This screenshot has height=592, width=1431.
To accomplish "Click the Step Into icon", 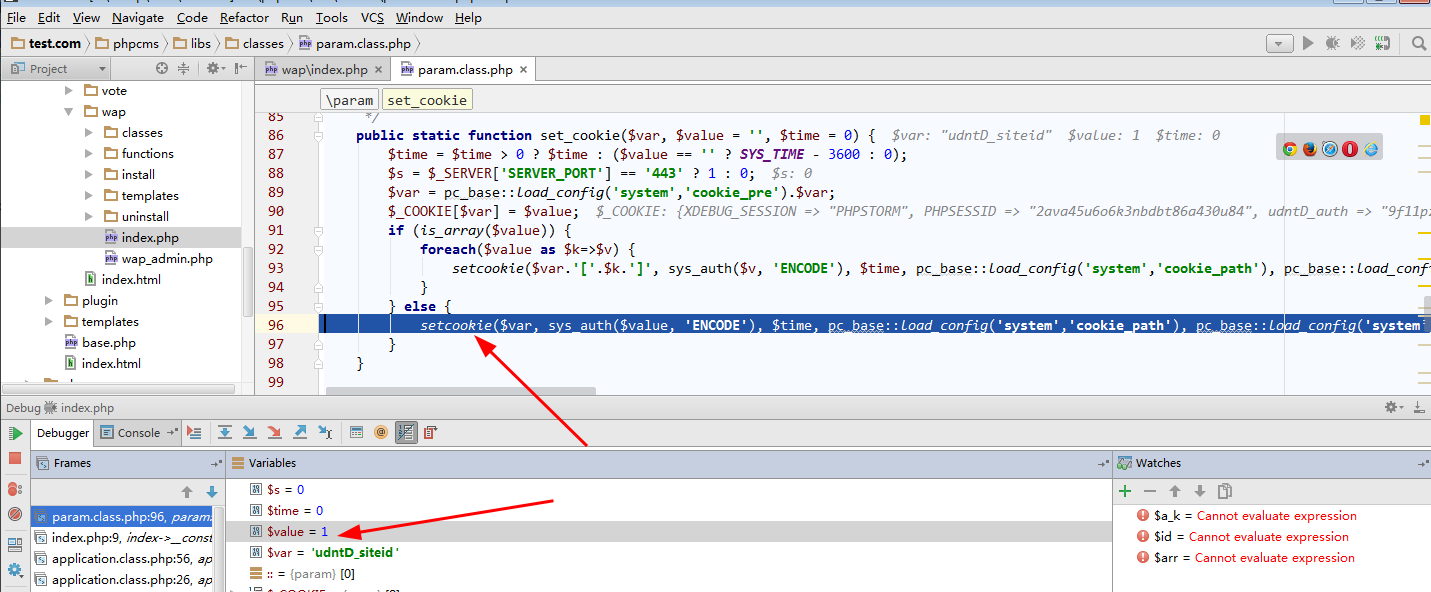I will coord(250,432).
